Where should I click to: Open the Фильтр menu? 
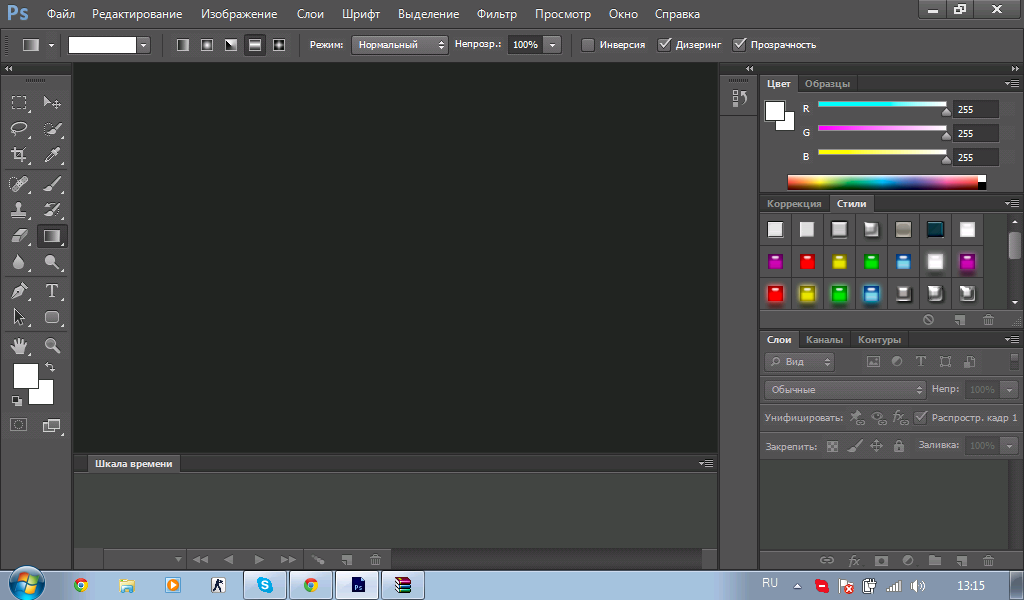(497, 15)
